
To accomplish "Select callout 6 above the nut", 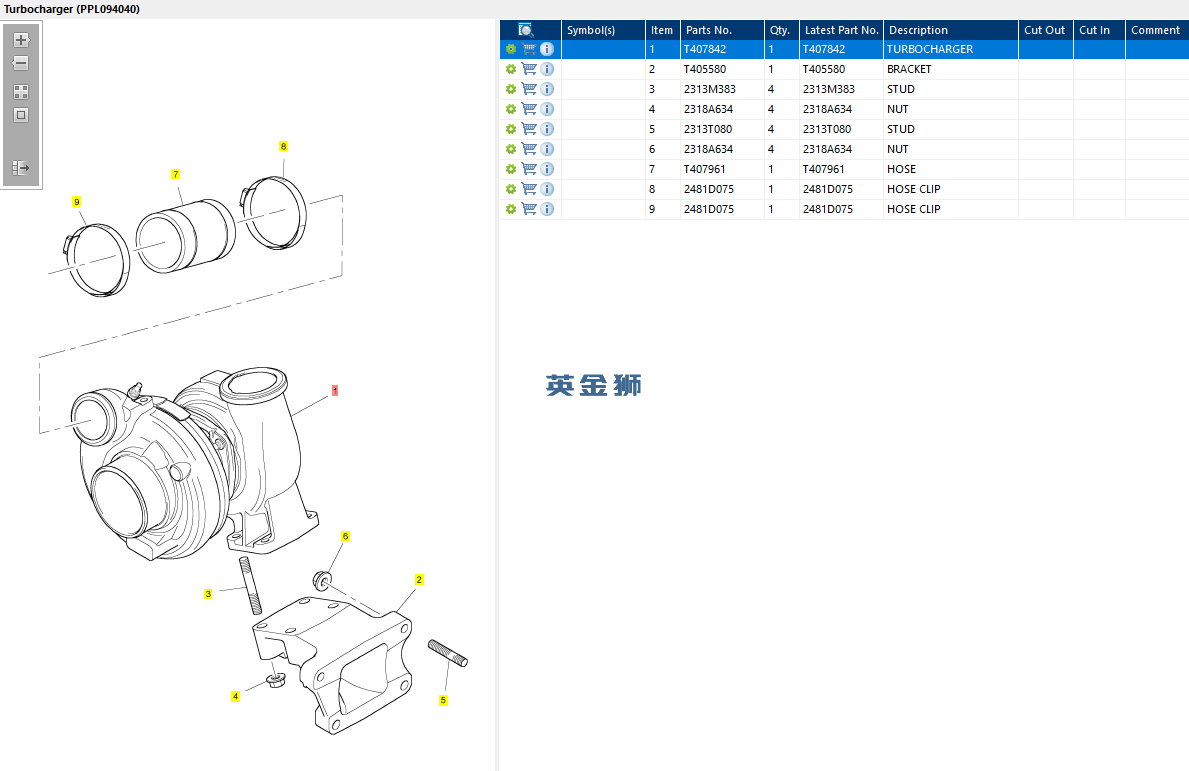I will tap(345, 536).
